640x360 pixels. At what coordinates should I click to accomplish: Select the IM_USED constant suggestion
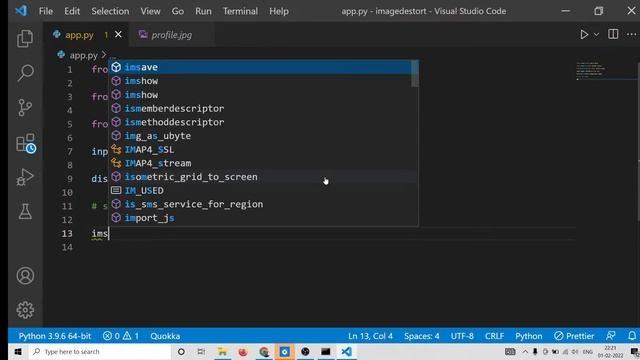pyautogui.click(x=260, y=191)
